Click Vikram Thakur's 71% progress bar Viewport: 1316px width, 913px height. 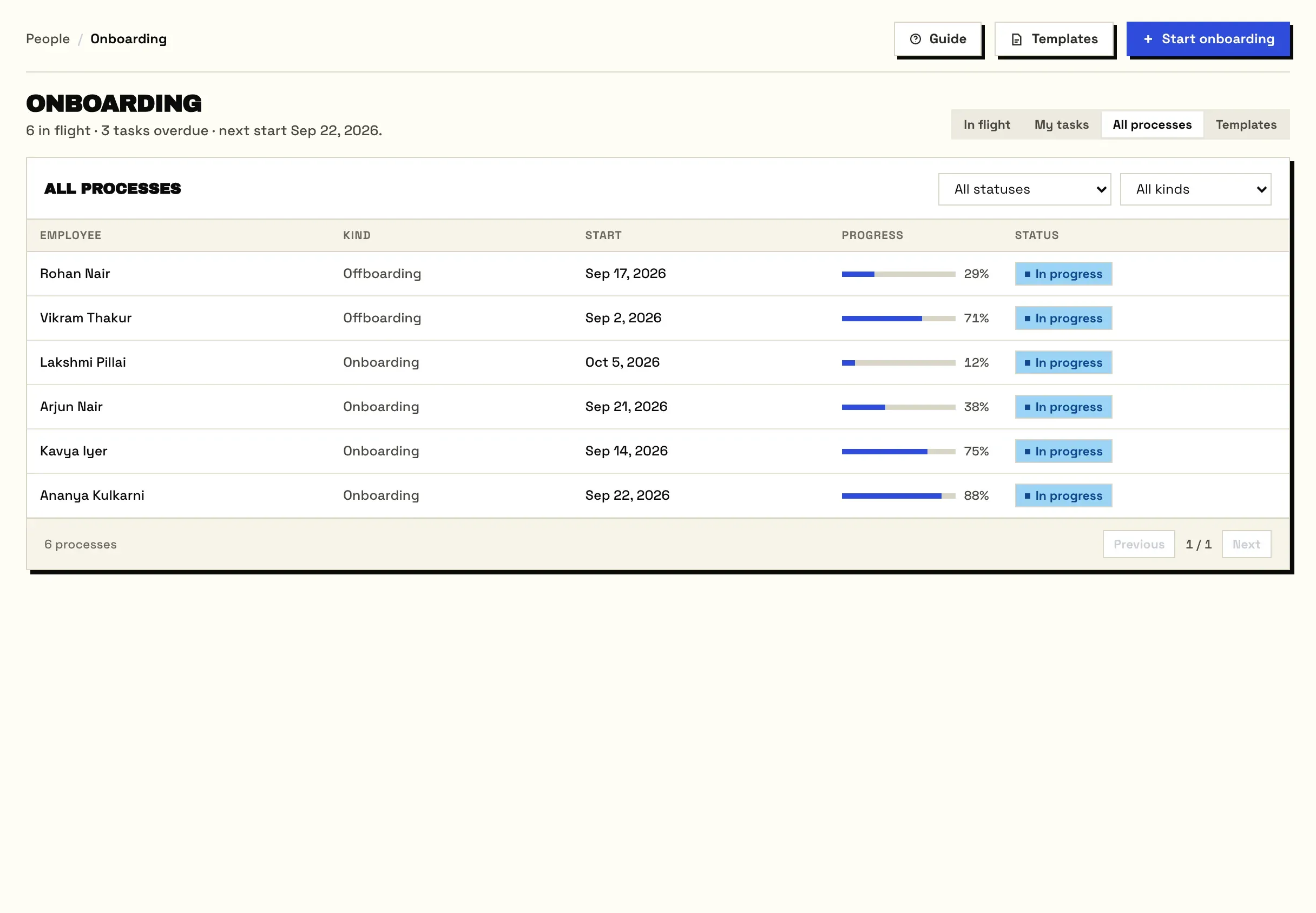[x=898, y=319]
